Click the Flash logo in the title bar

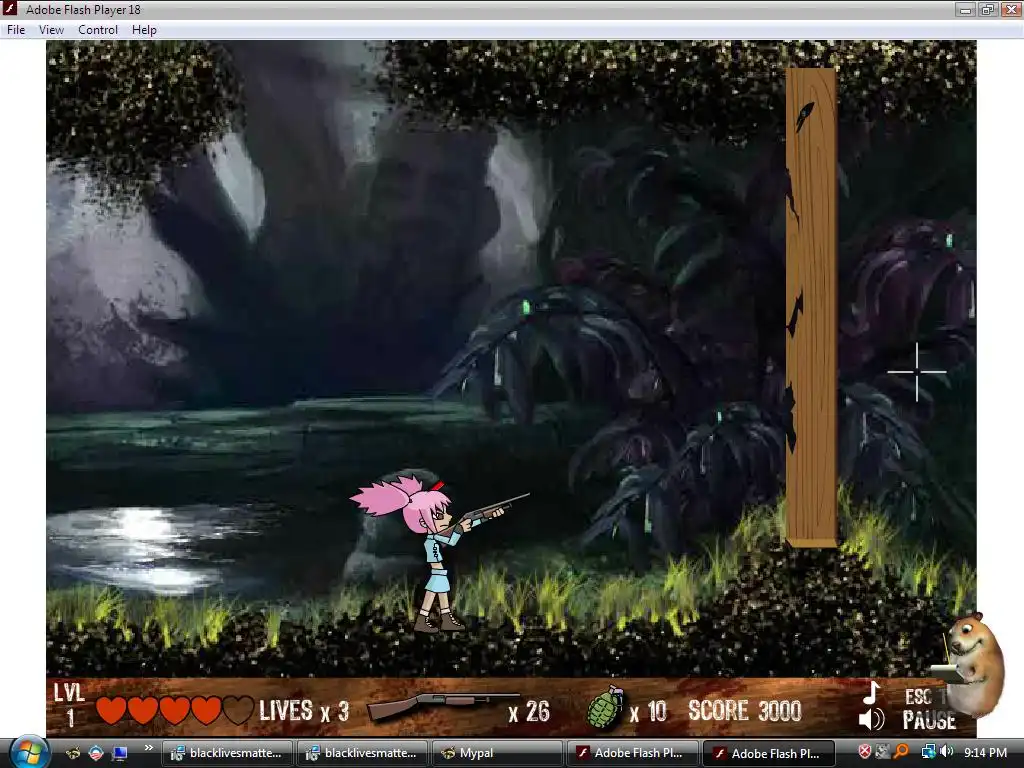pos(10,8)
